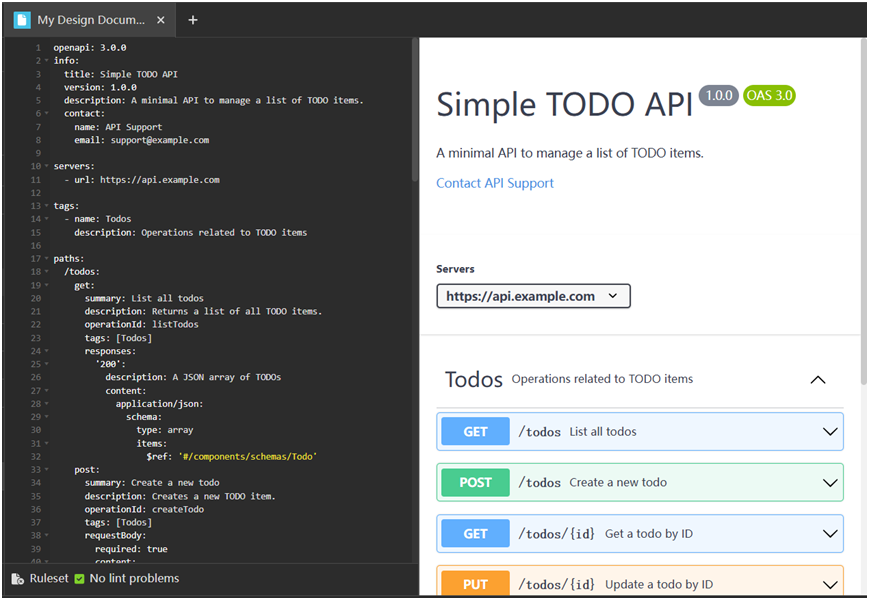This screenshot has height=600, width=869.
Task: Click the preview pane vertical scrollbar
Action: pyautogui.click(x=863, y=211)
